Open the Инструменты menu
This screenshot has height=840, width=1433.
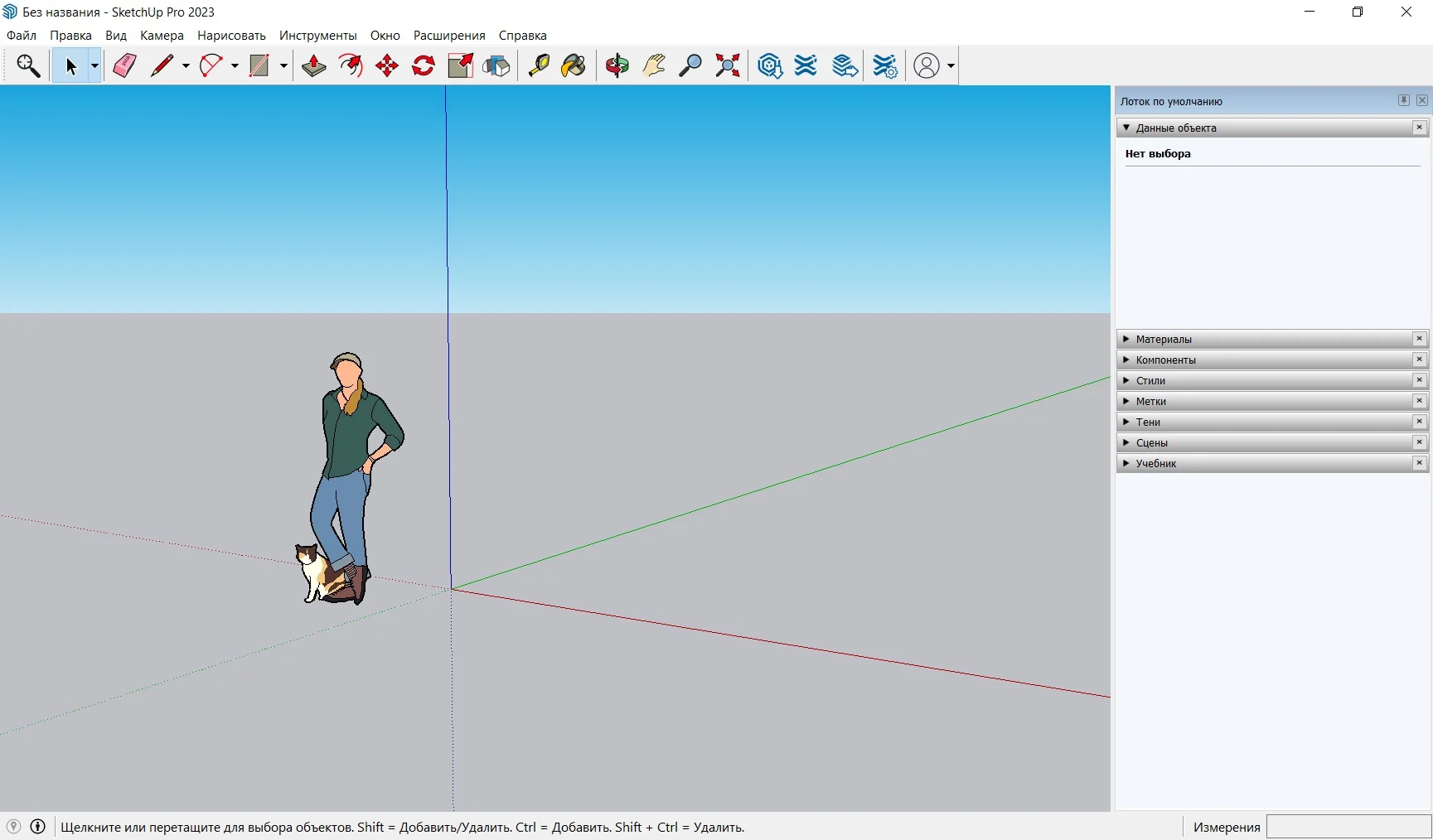pyautogui.click(x=318, y=36)
